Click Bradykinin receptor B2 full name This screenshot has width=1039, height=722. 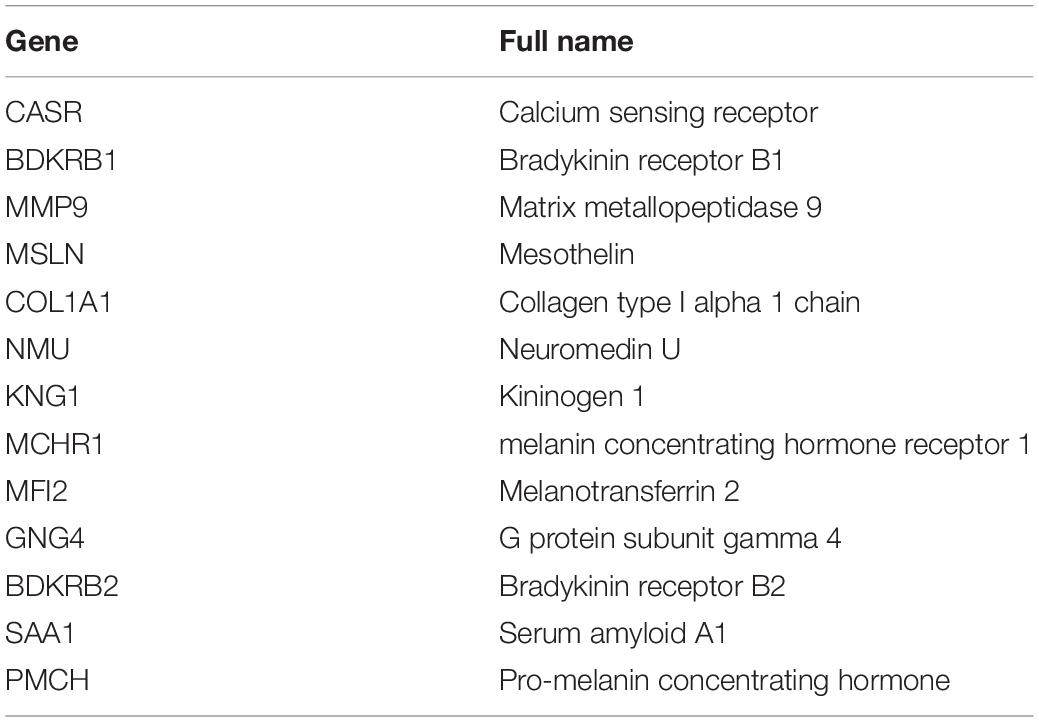642,587
